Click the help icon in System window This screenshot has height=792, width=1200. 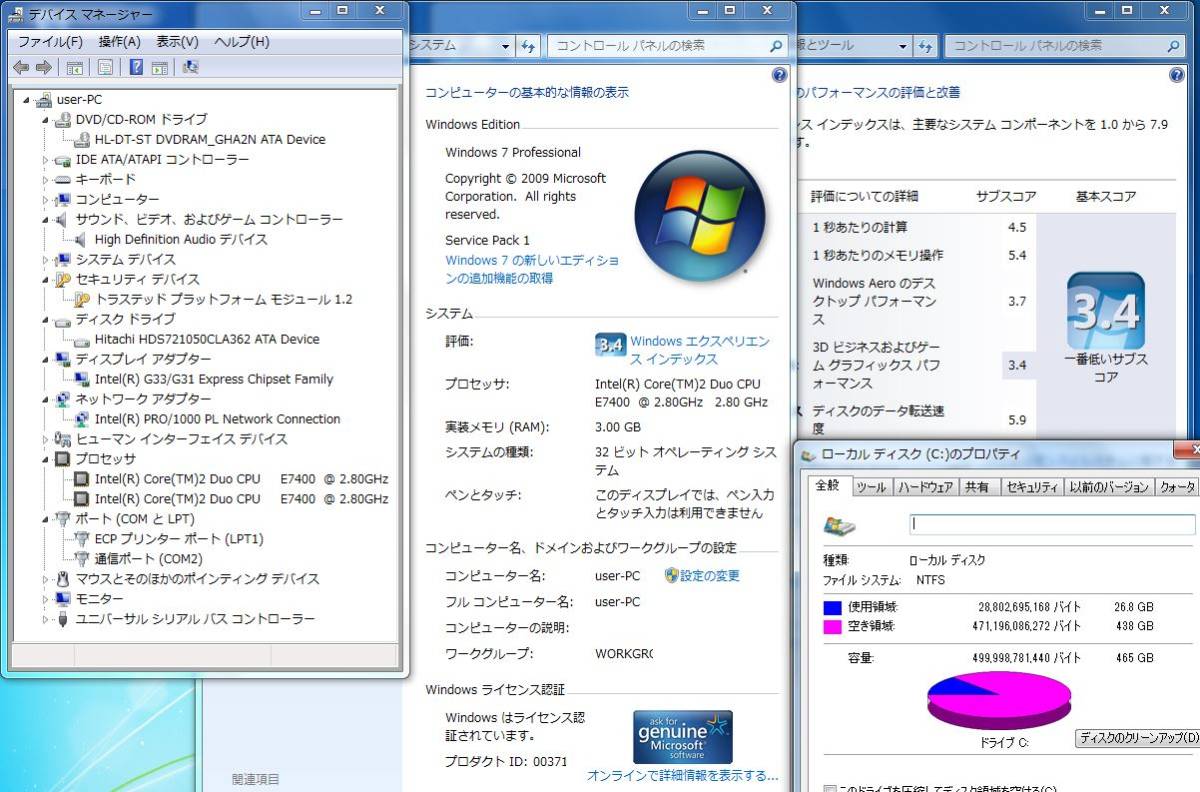click(x=780, y=76)
